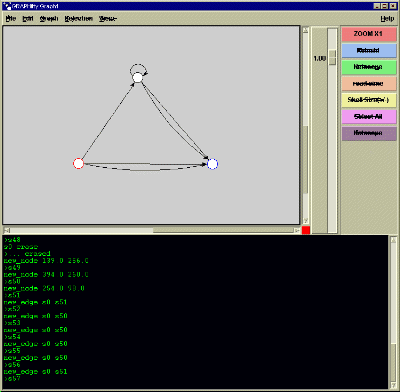The width and height of the screenshot is (400, 392).
Task: Open the File menu
Action: tap(11, 19)
